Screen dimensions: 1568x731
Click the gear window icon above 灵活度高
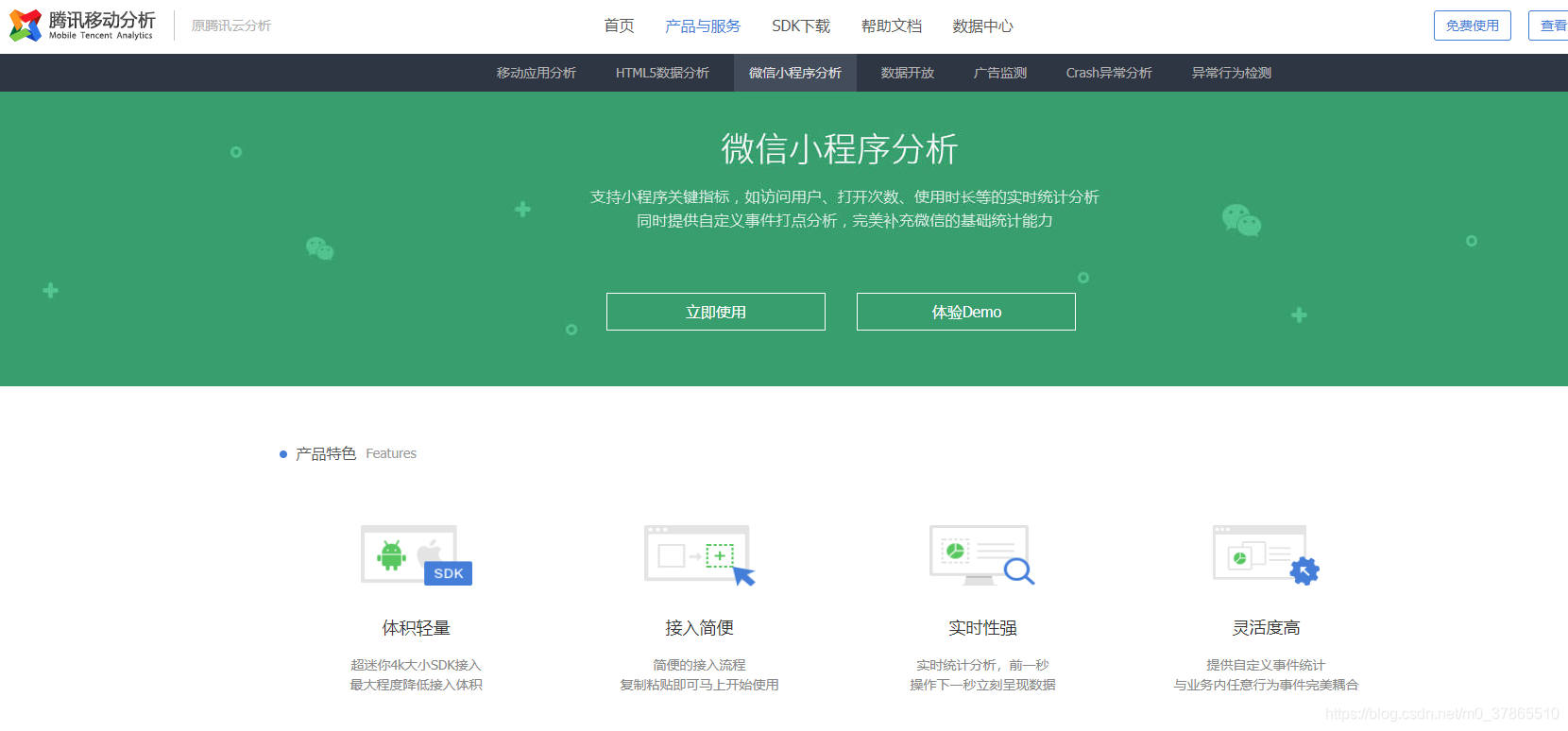pos(1266,555)
